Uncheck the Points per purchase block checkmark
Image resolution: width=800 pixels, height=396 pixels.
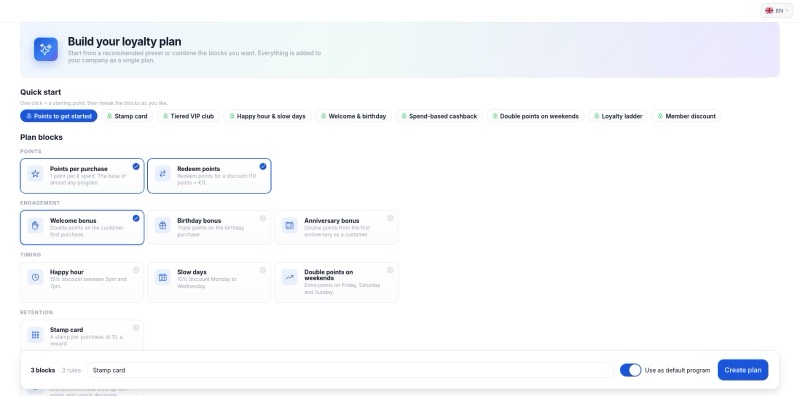[136, 166]
